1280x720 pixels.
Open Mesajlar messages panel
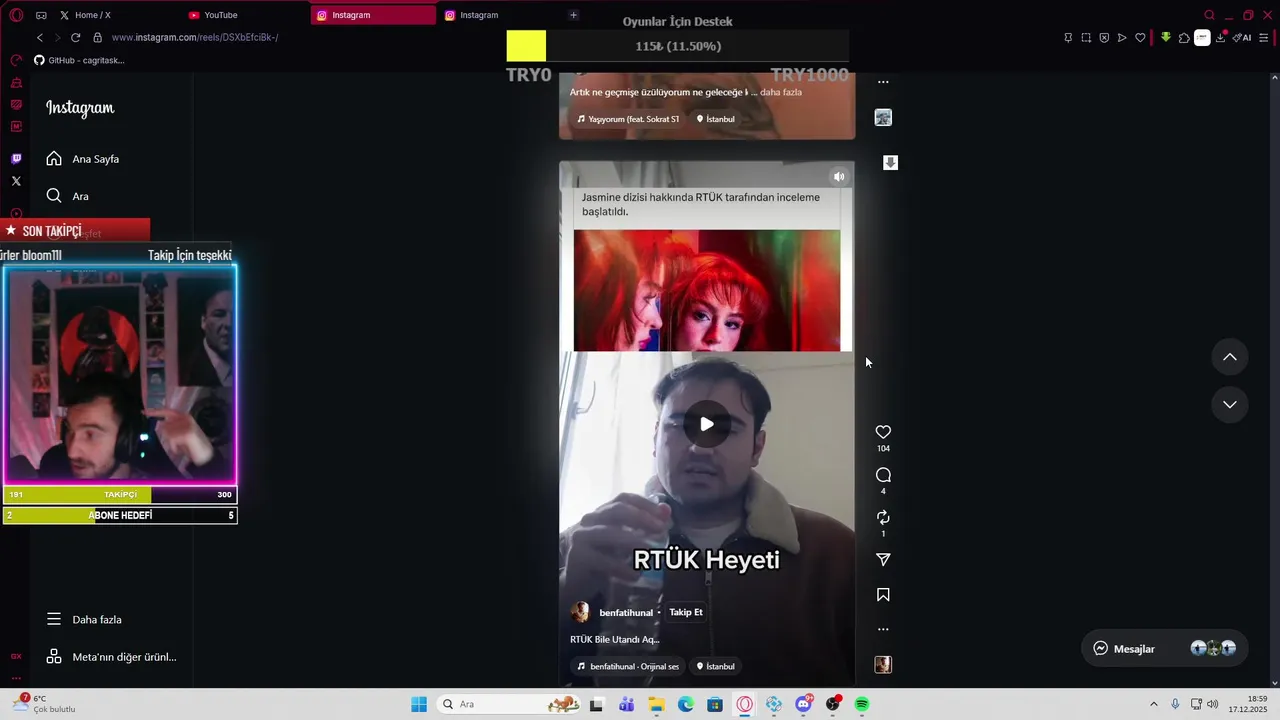click(1164, 648)
